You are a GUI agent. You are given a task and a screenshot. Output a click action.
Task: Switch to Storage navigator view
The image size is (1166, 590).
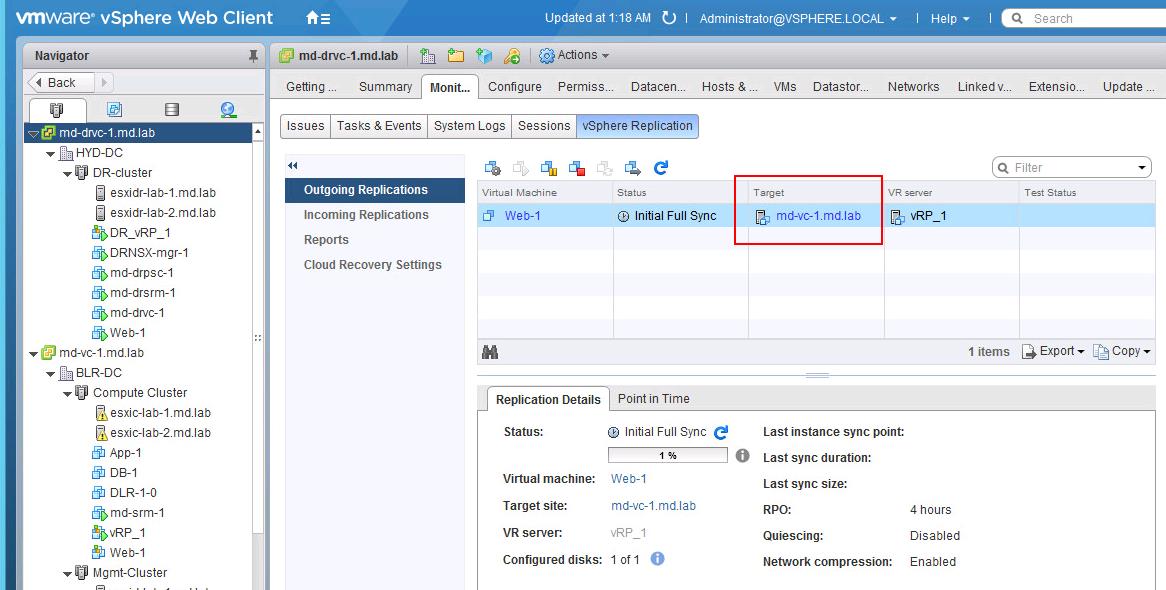click(x=172, y=110)
